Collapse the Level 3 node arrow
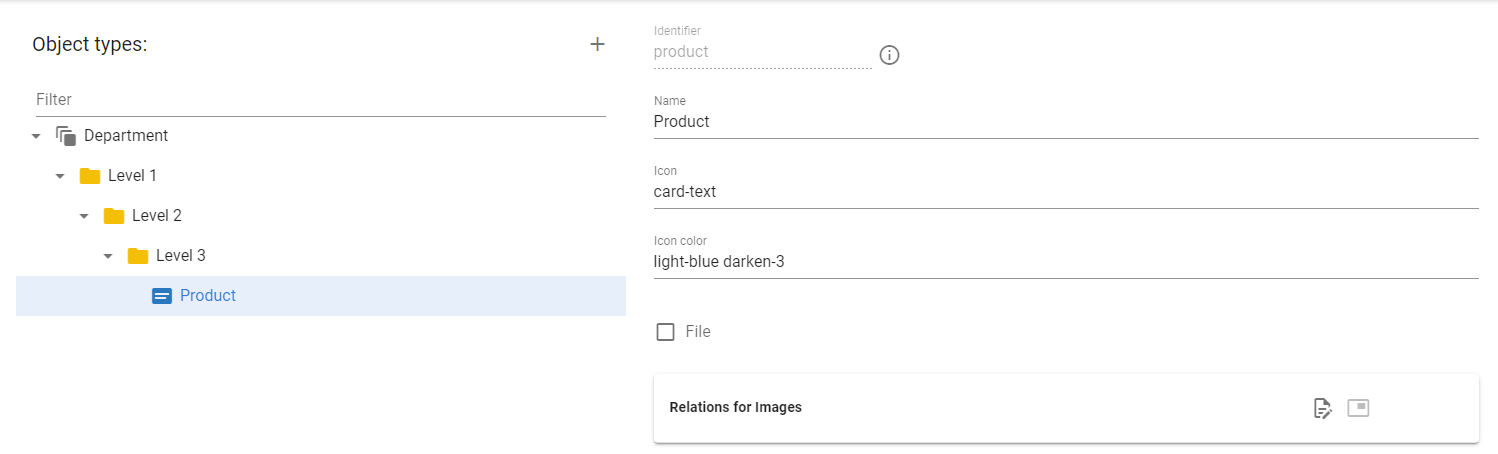Screen dimensions: 1498x454 click(x=108, y=256)
